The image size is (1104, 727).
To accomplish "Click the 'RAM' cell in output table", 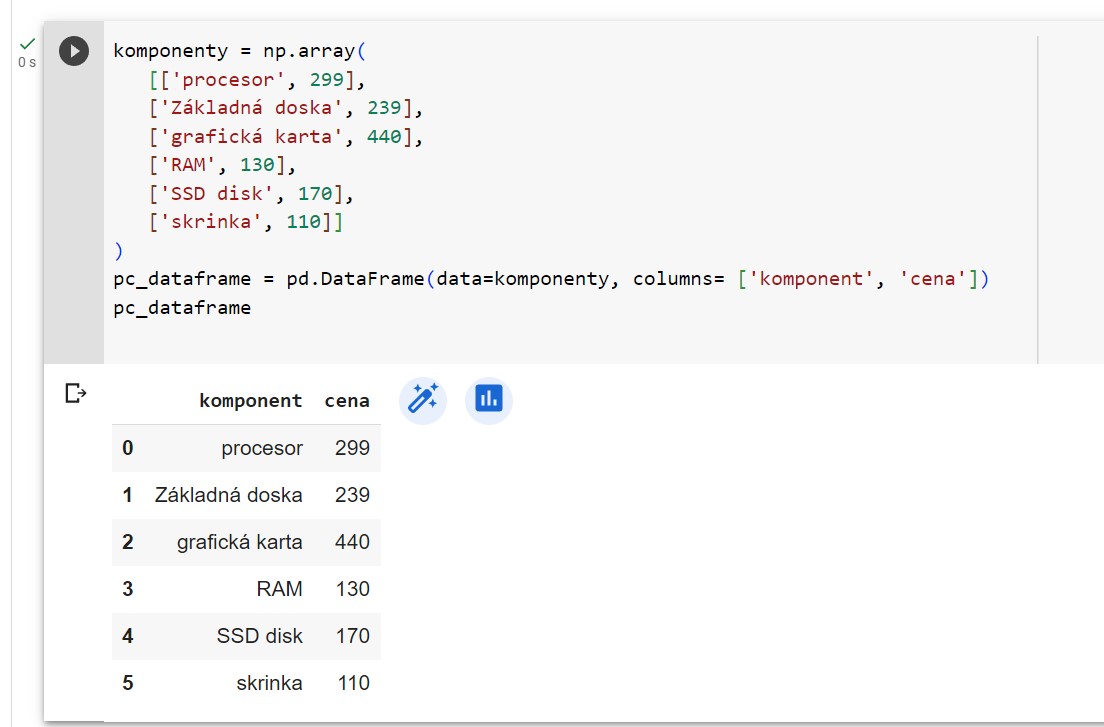I will pos(279,589).
